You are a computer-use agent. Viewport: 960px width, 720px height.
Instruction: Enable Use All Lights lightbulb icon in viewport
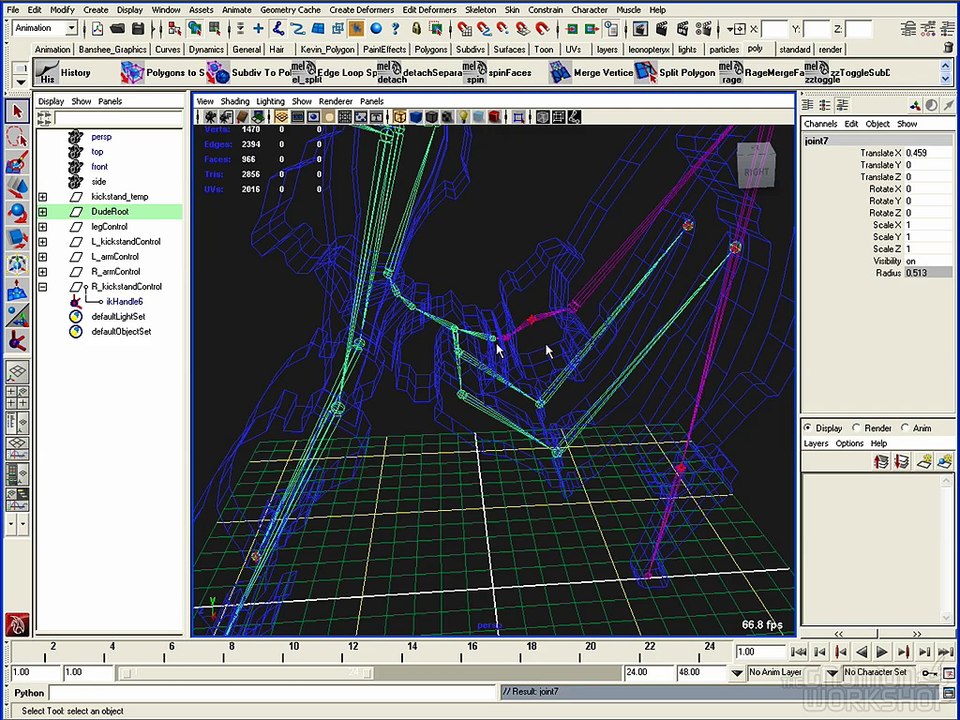[x=464, y=117]
